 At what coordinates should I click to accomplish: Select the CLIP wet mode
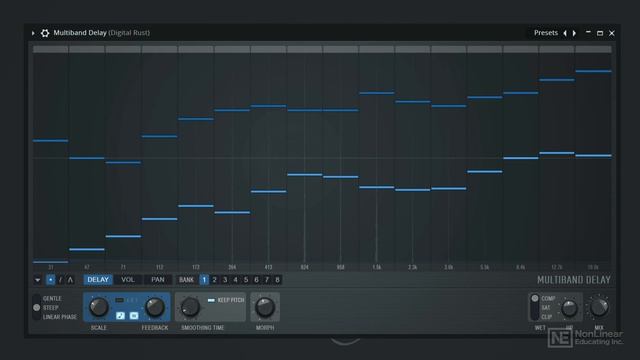click(547, 317)
